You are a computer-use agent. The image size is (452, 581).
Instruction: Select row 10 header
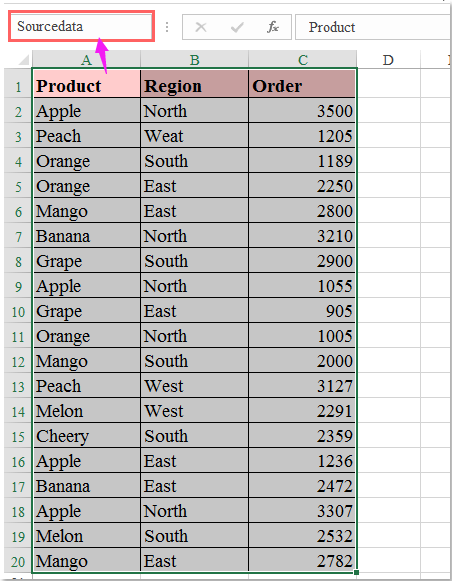click(18, 312)
